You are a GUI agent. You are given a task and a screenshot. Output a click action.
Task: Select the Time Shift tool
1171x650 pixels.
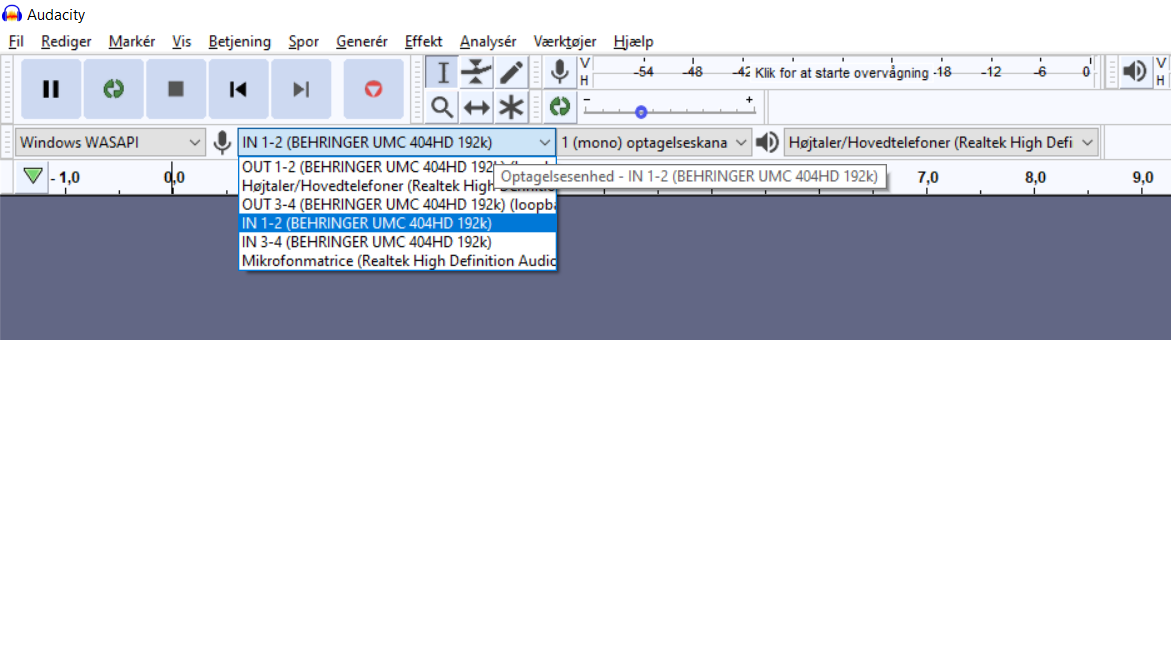[476, 107]
